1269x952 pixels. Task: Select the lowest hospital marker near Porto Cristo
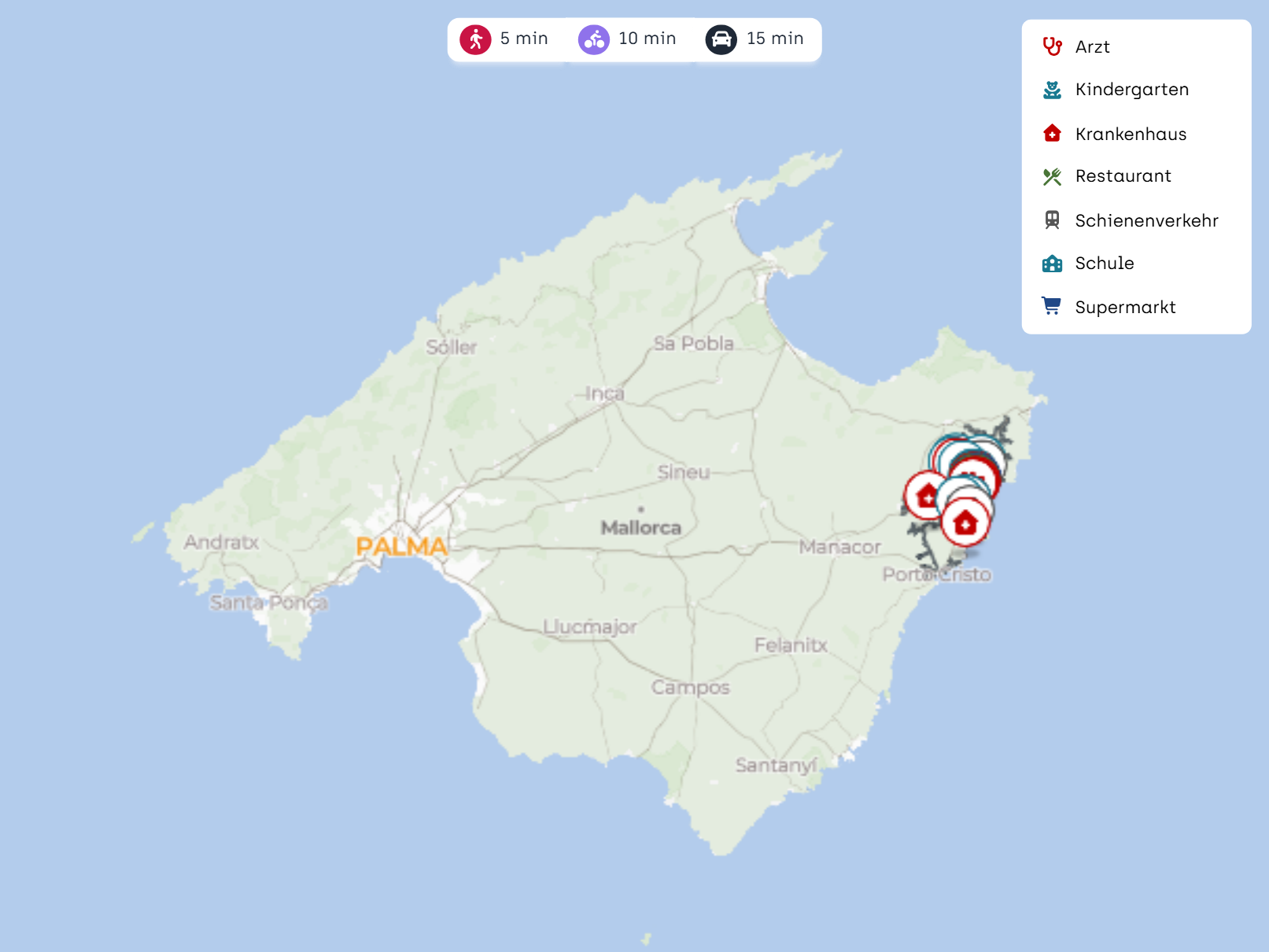[x=965, y=523]
